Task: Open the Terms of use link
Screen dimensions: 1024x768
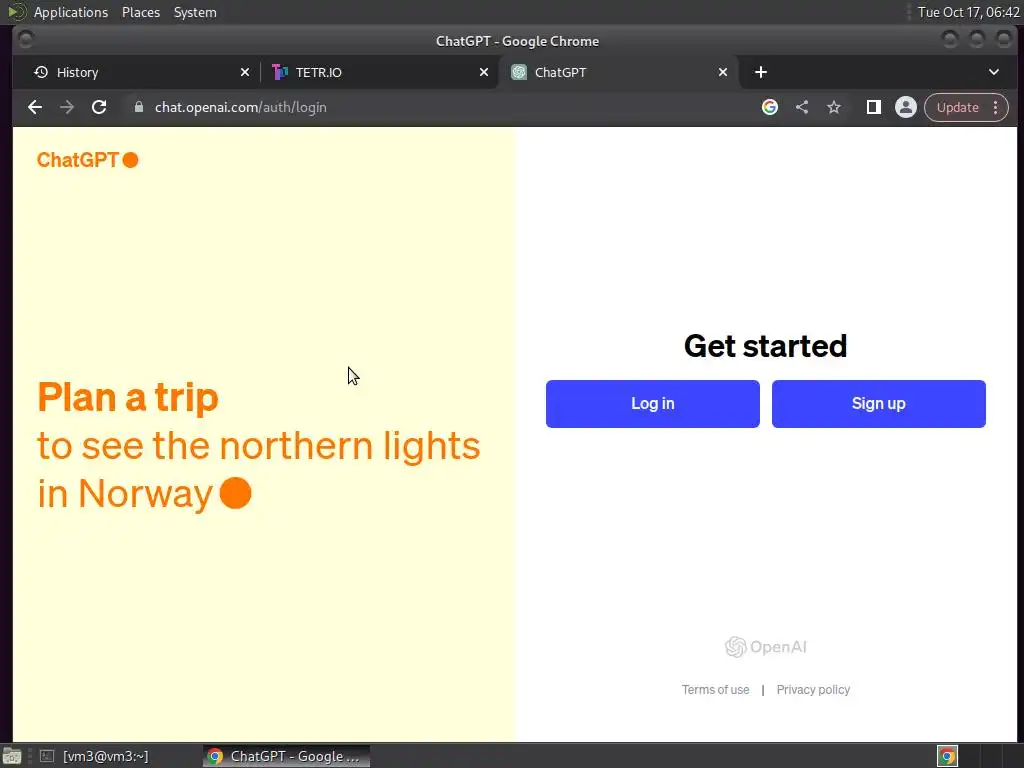Action: (715, 690)
